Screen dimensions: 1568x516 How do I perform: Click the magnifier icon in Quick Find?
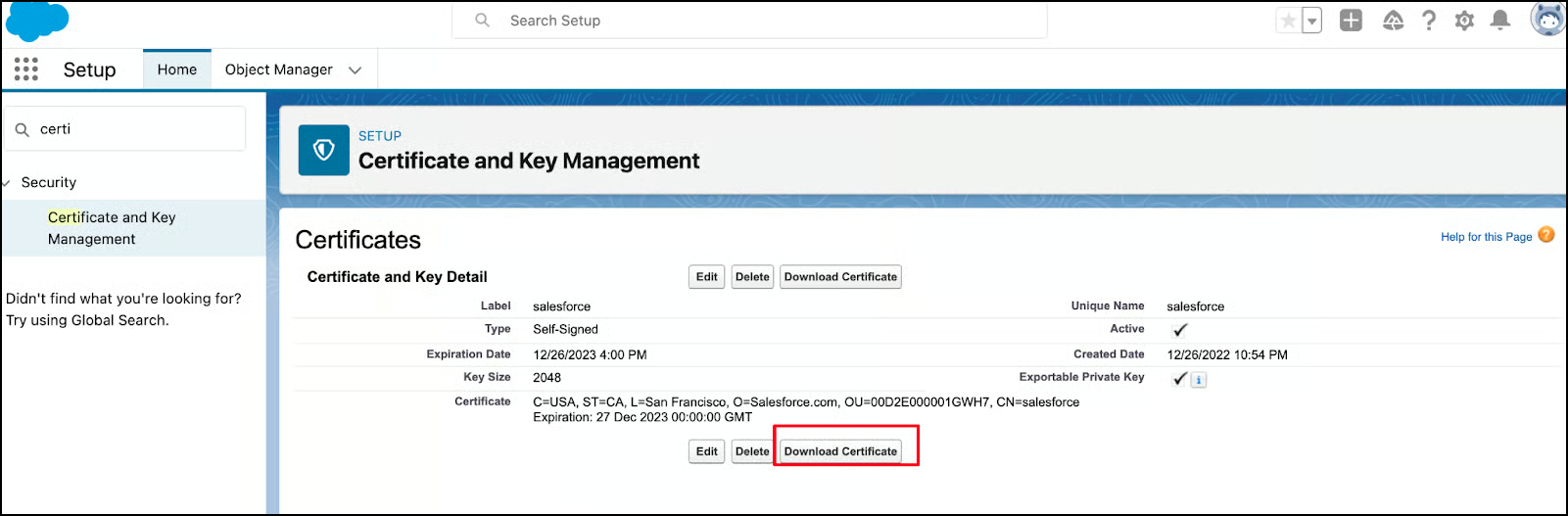(x=23, y=129)
